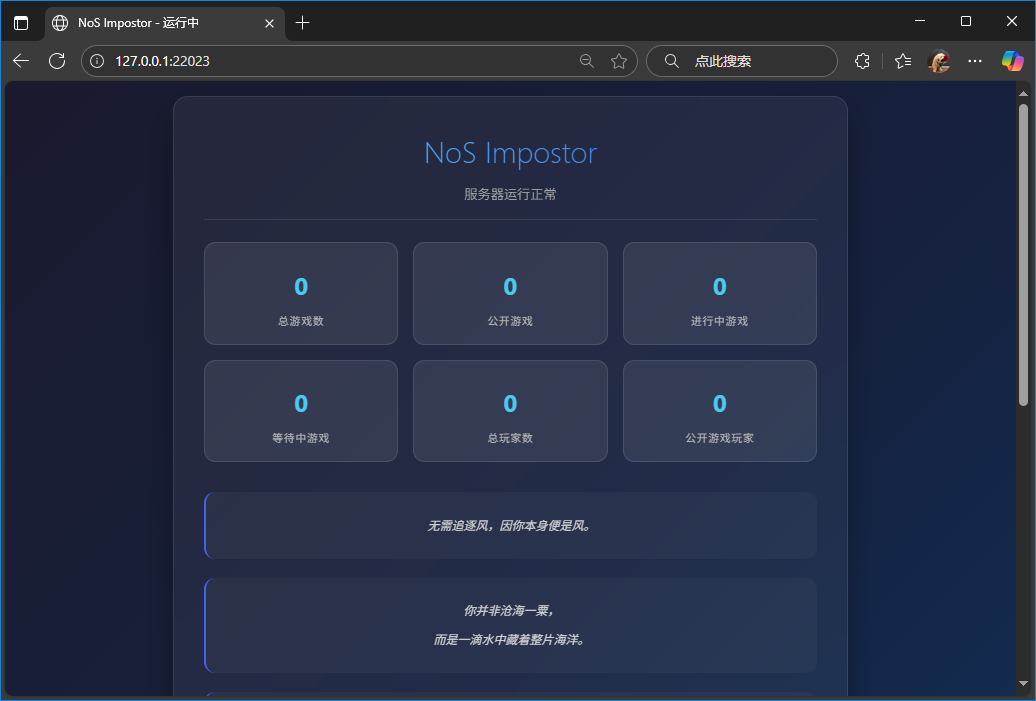Open the Settings and more menu
This screenshot has width=1036, height=701.
[x=975, y=61]
